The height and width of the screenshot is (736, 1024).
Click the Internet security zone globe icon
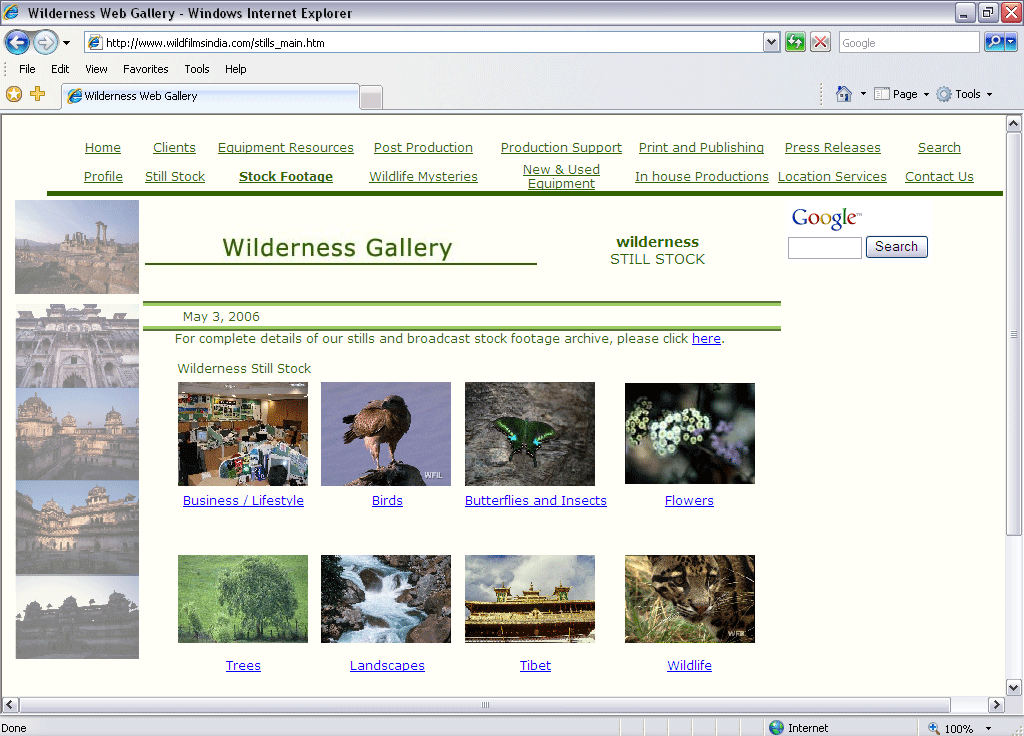coord(776,728)
